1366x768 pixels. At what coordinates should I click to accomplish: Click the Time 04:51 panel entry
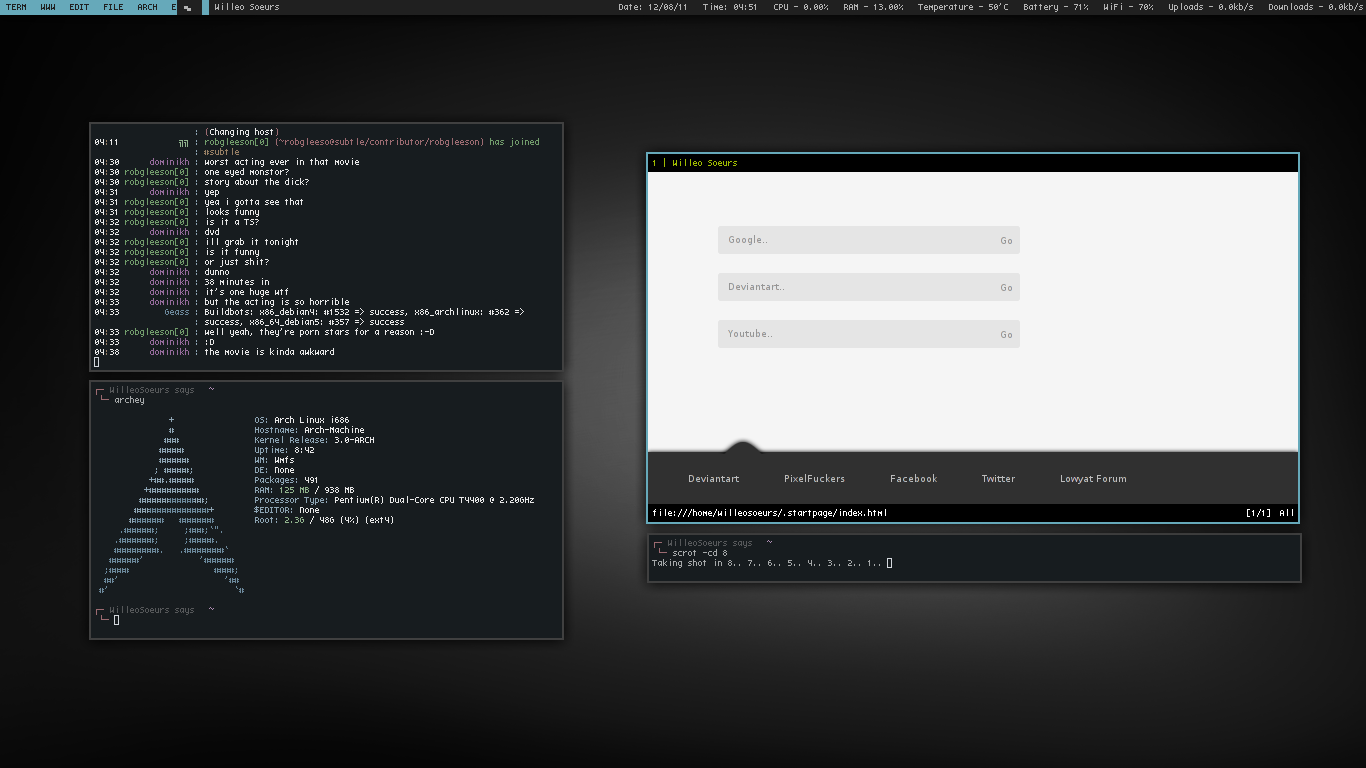(x=730, y=7)
